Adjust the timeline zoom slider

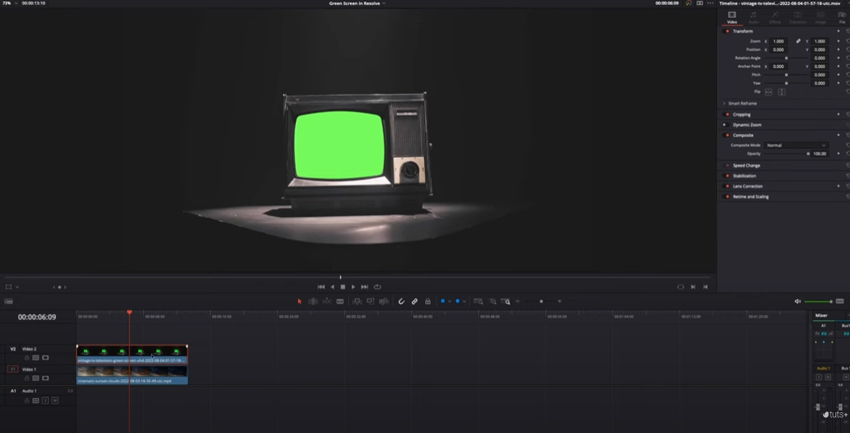click(540, 301)
